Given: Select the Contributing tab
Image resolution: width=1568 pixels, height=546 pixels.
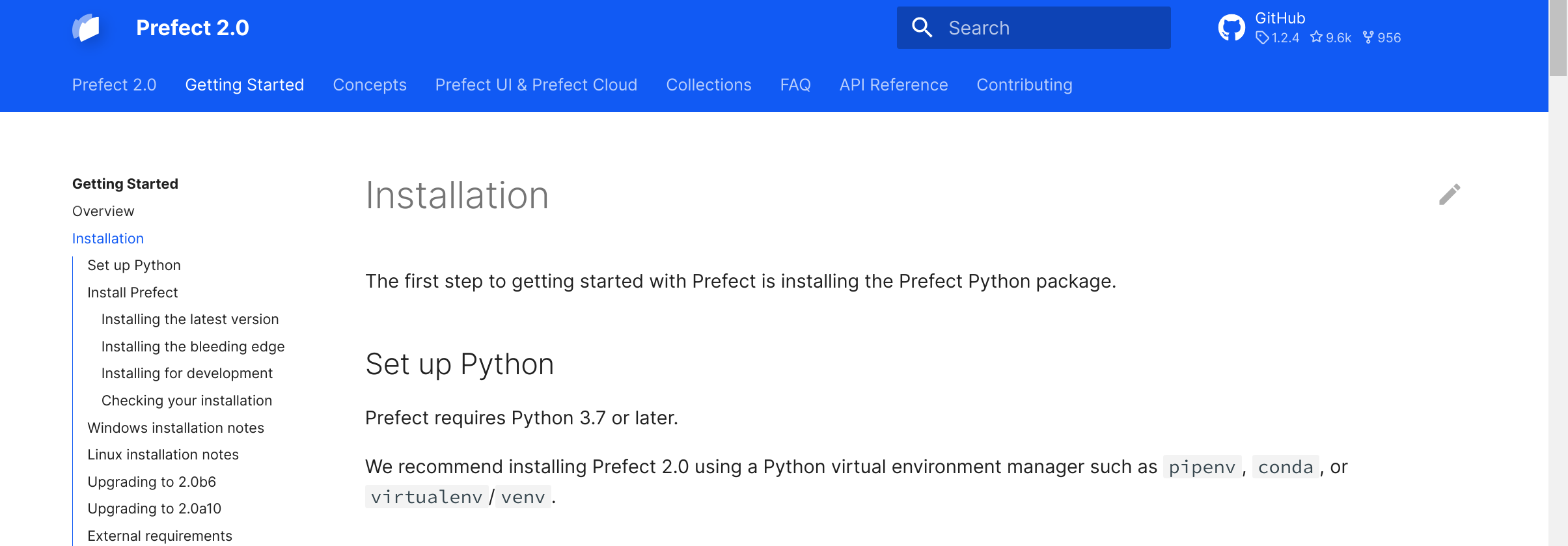Looking at the screenshot, I should [x=1024, y=85].
